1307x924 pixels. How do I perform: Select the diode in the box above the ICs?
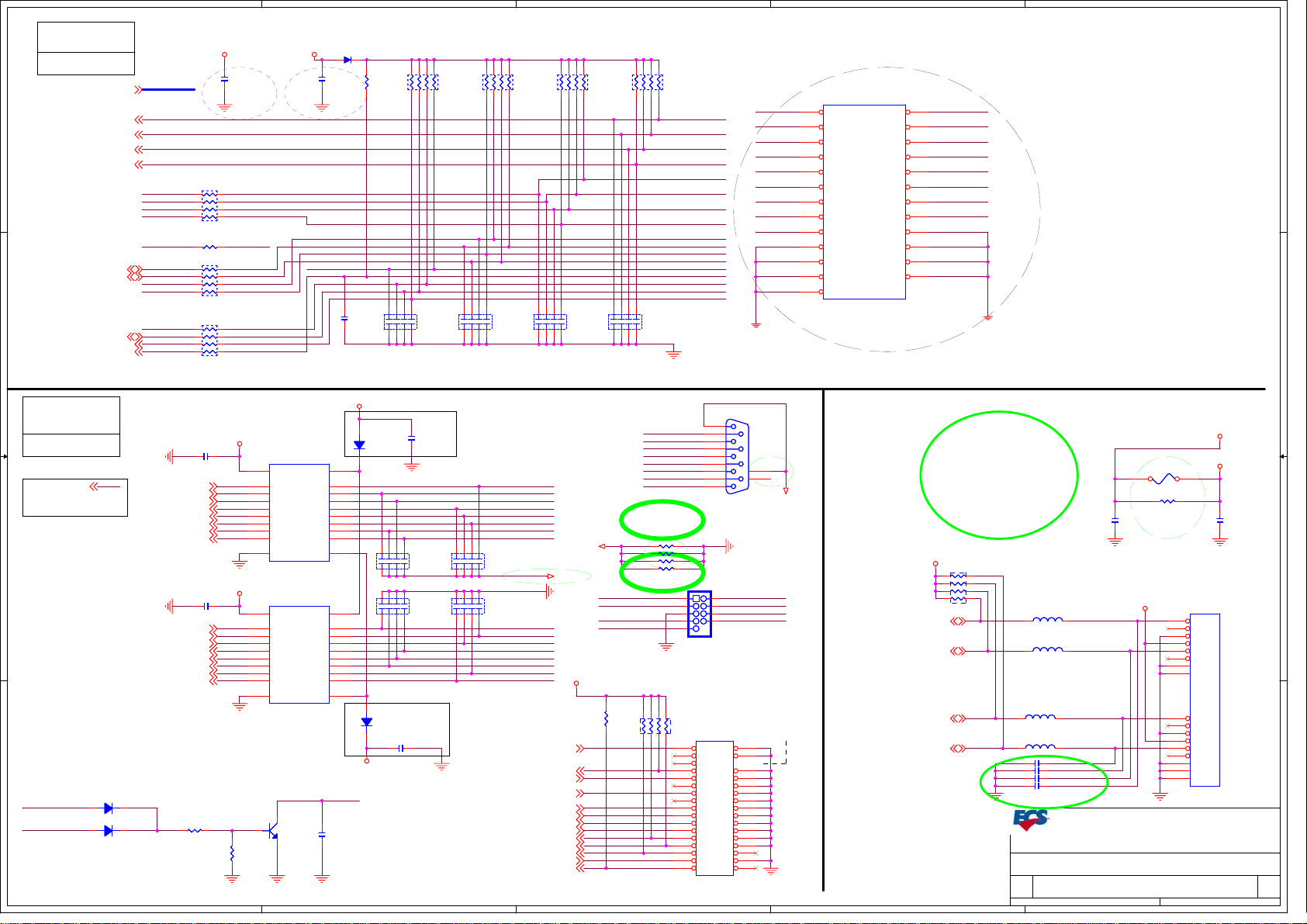click(x=359, y=445)
